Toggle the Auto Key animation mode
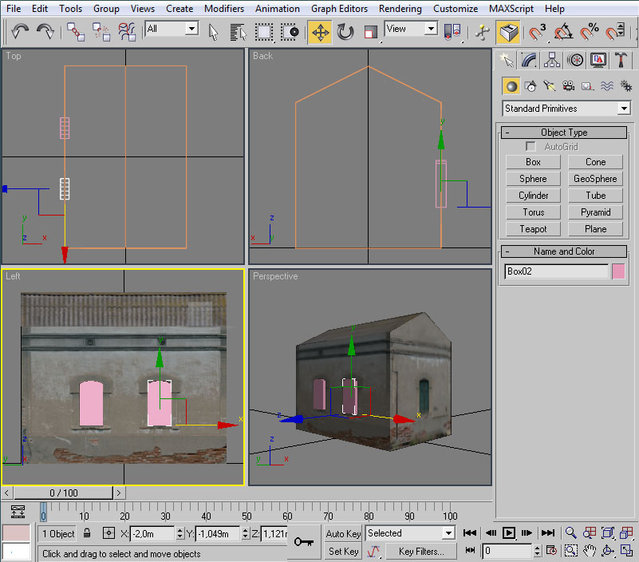The image size is (639, 562). pos(343,534)
